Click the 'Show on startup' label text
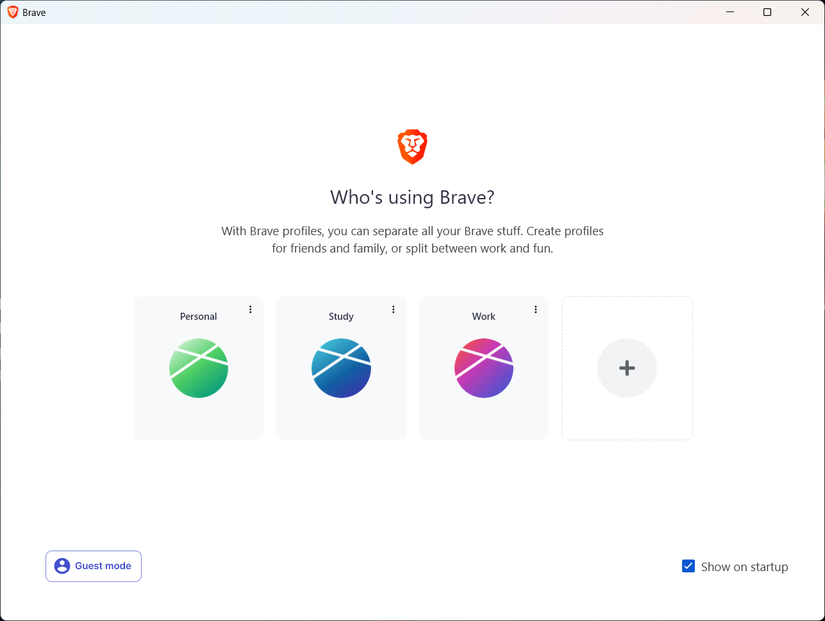This screenshot has width=825, height=621. pyautogui.click(x=744, y=567)
